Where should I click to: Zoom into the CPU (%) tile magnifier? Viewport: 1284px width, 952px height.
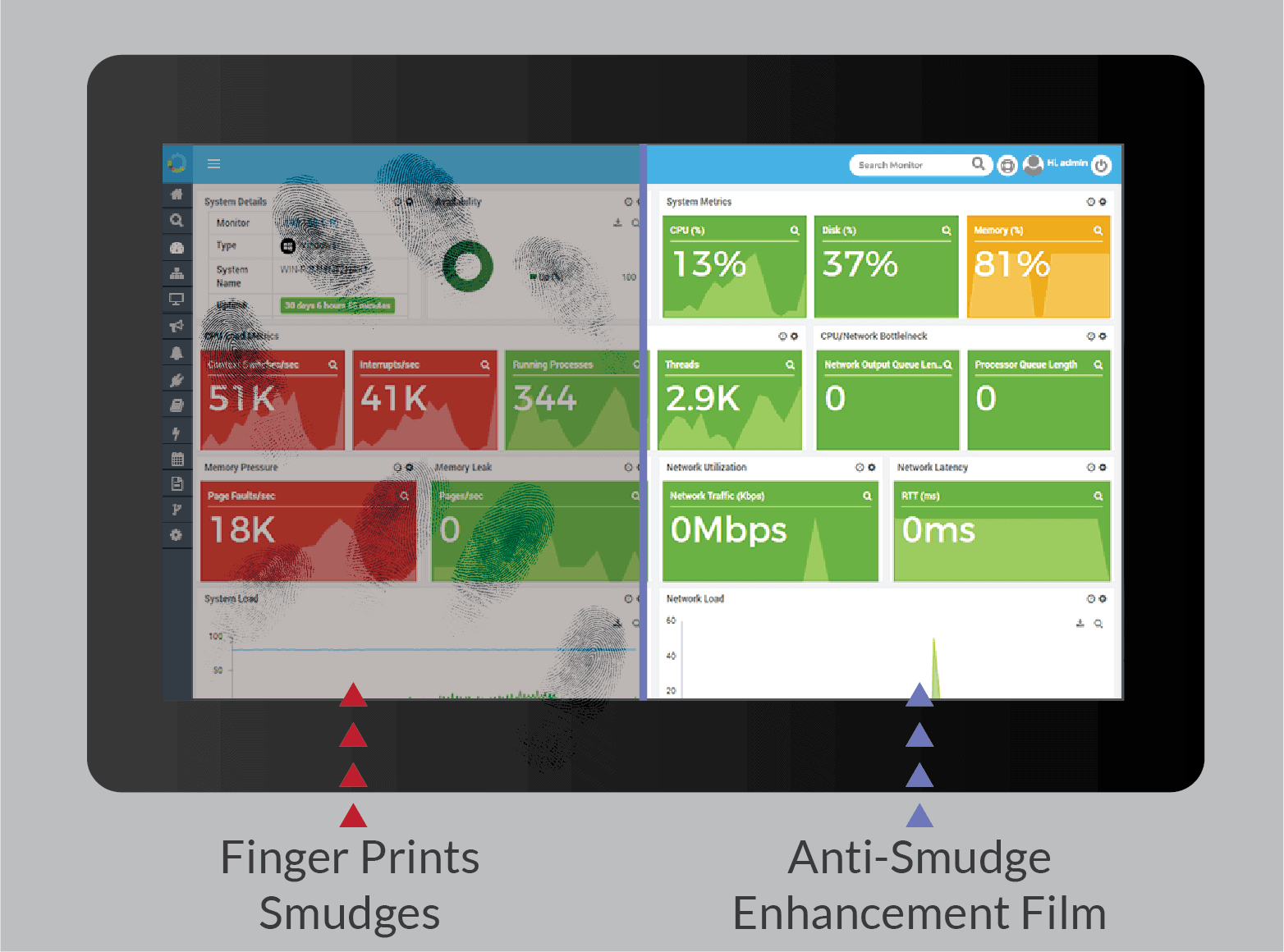pyautogui.click(x=795, y=231)
